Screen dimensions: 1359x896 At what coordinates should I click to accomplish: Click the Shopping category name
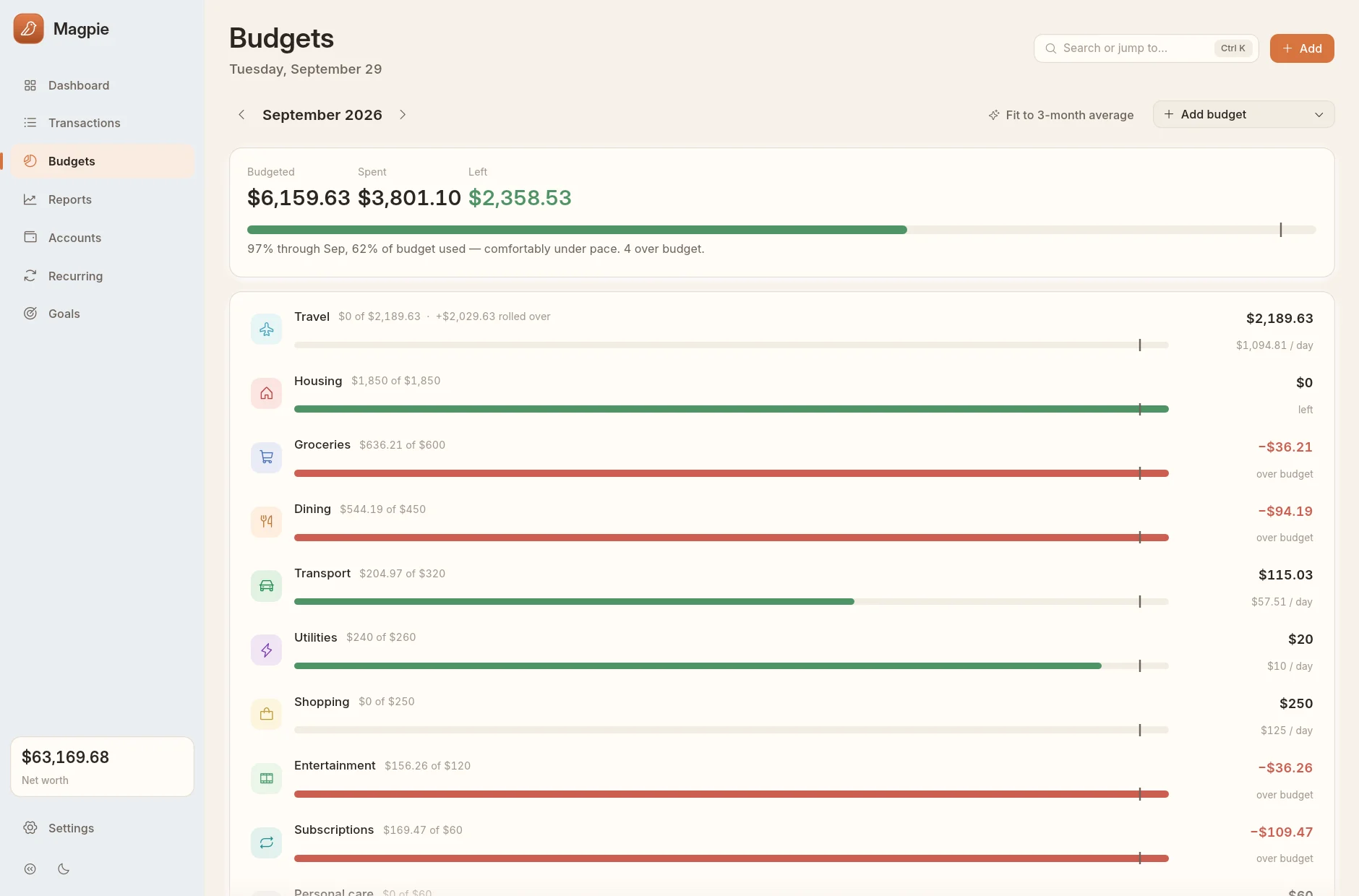(322, 702)
